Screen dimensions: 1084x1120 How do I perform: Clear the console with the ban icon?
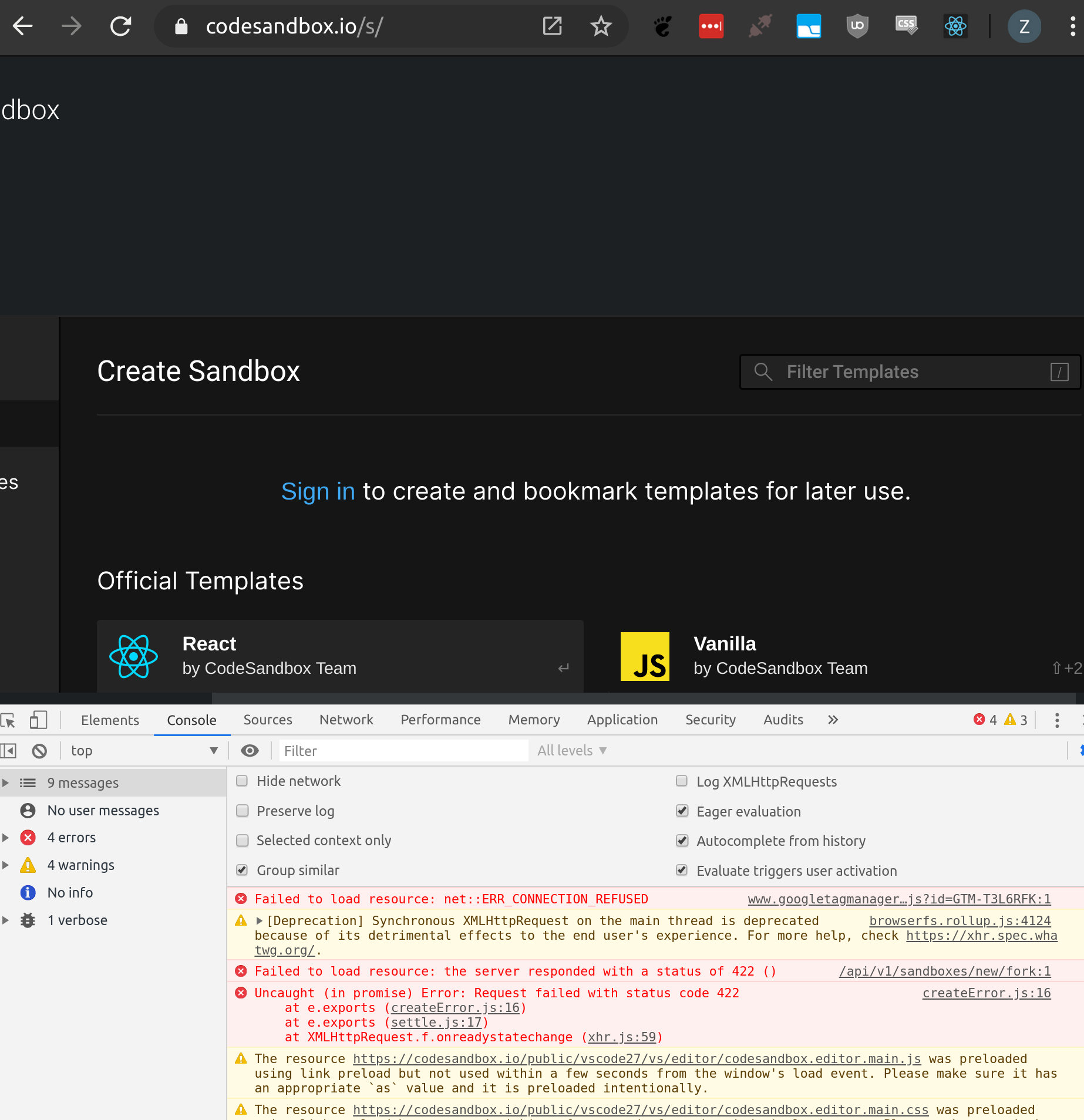point(39,751)
